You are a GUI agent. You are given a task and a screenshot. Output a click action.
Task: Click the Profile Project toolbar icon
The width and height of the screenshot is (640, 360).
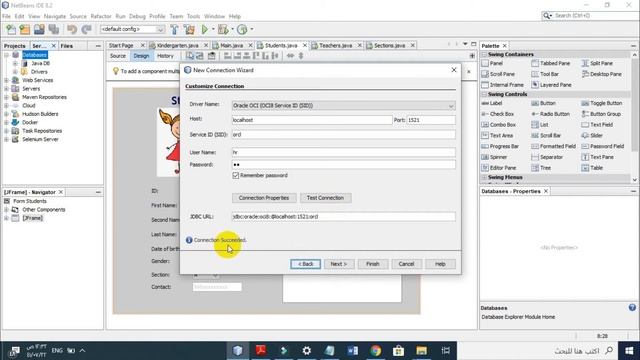(x=242, y=29)
